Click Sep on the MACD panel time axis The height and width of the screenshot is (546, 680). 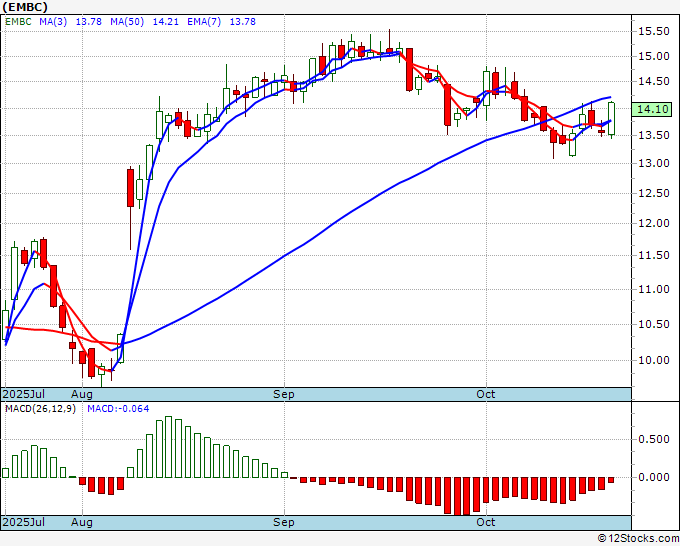pos(284,522)
